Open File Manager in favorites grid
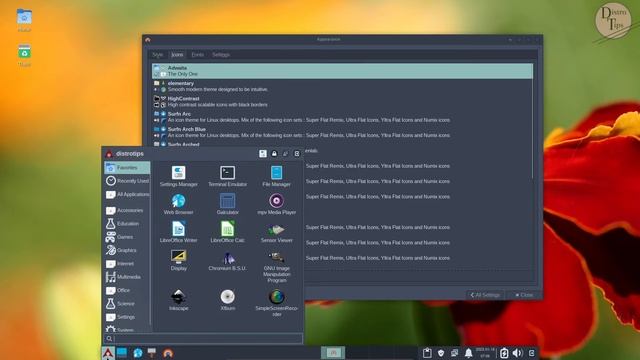The width and height of the screenshot is (640, 360). (x=276, y=176)
